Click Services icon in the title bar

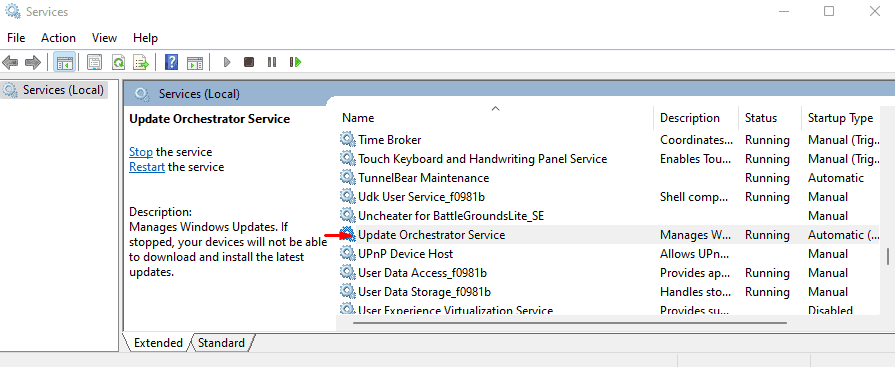coord(13,11)
